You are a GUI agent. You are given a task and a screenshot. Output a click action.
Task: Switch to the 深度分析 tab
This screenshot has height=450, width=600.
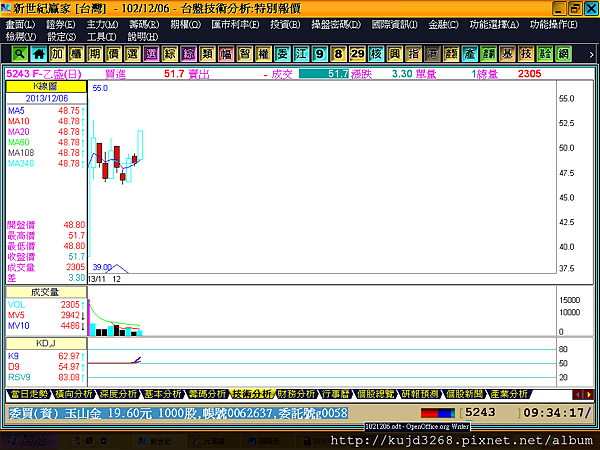click(x=118, y=394)
